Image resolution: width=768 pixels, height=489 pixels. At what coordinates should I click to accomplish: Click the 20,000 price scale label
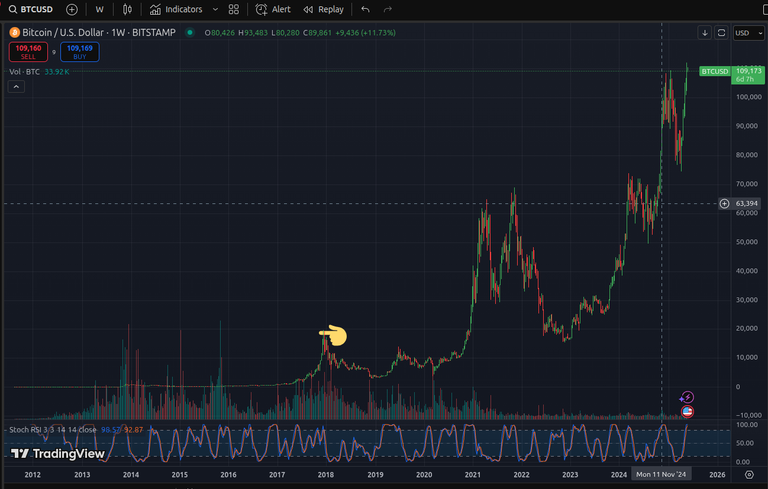click(746, 329)
